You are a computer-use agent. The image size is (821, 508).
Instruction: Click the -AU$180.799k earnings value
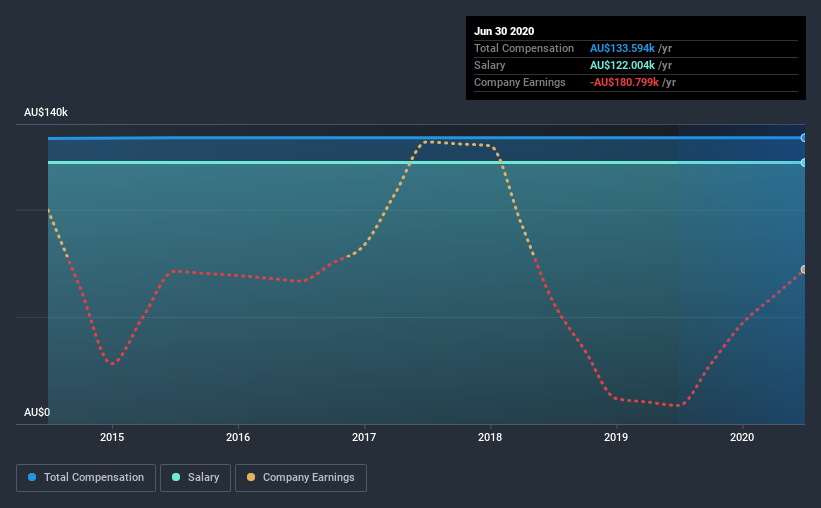coord(624,82)
